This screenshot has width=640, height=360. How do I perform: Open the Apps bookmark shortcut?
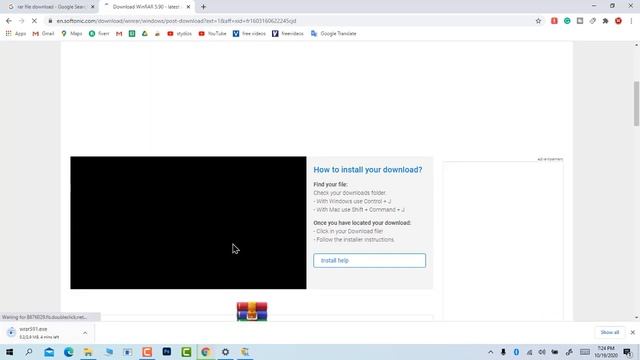[x=16, y=33]
